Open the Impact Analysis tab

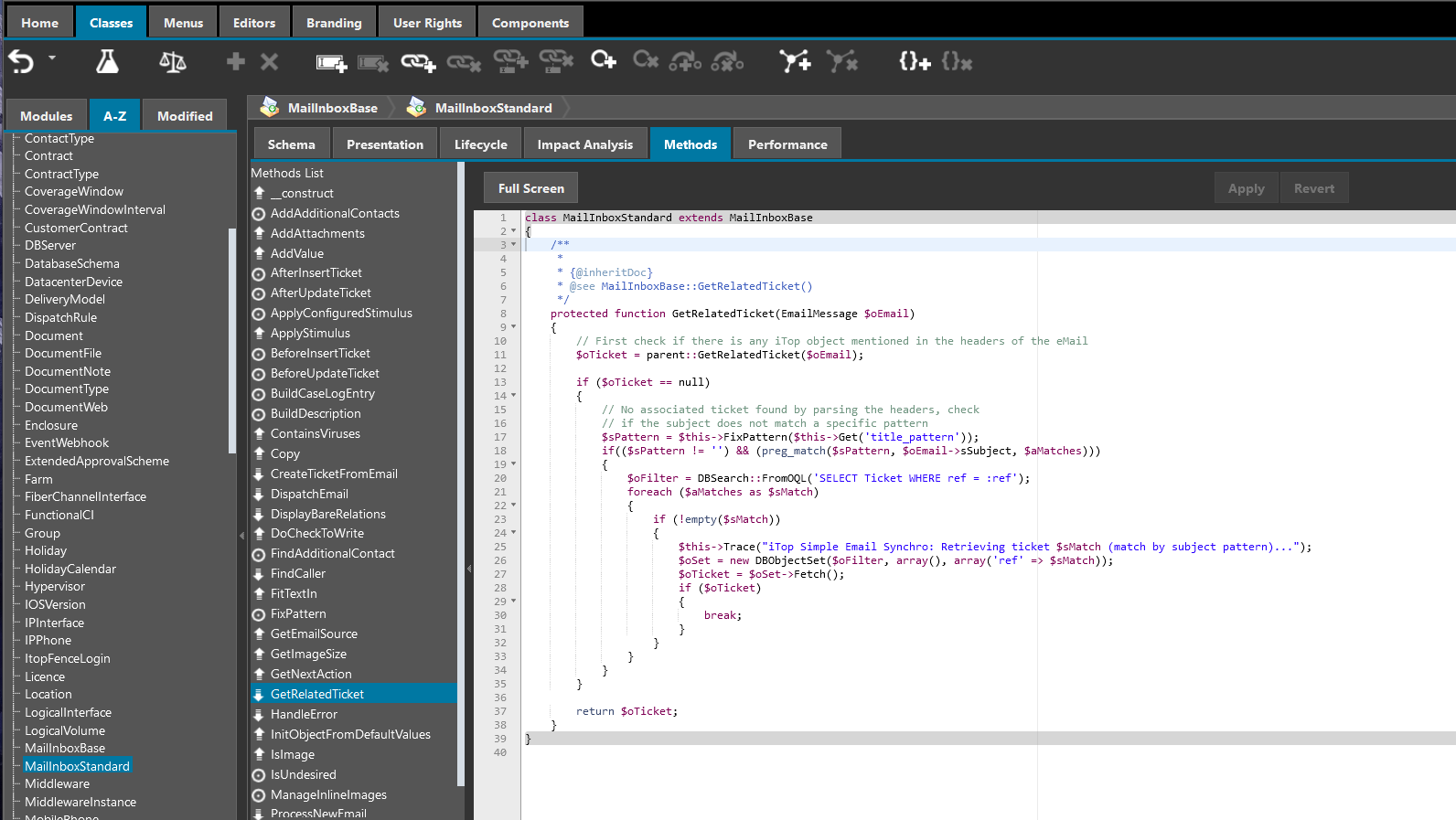click(x=584, y=144)
